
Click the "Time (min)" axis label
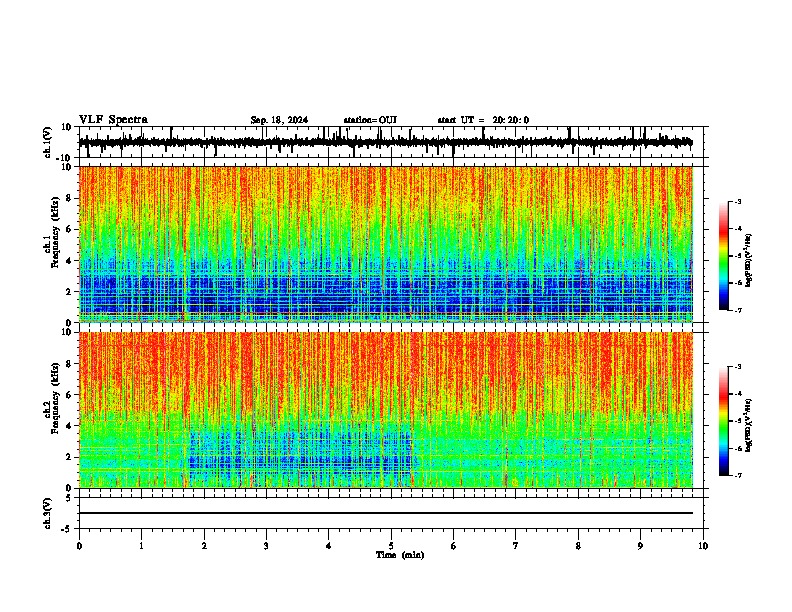(x=400, y=555)
